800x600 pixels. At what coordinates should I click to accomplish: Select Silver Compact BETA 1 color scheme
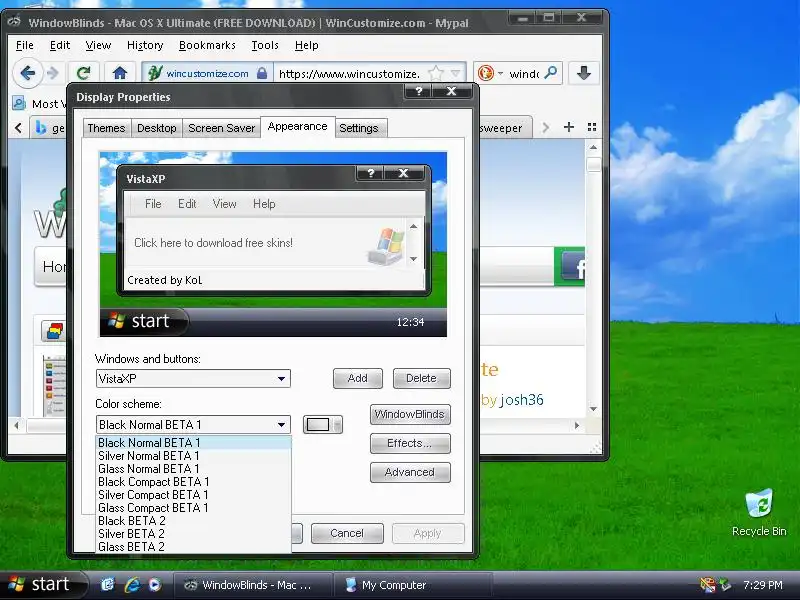pyautogui.click(x=193, y=495)
